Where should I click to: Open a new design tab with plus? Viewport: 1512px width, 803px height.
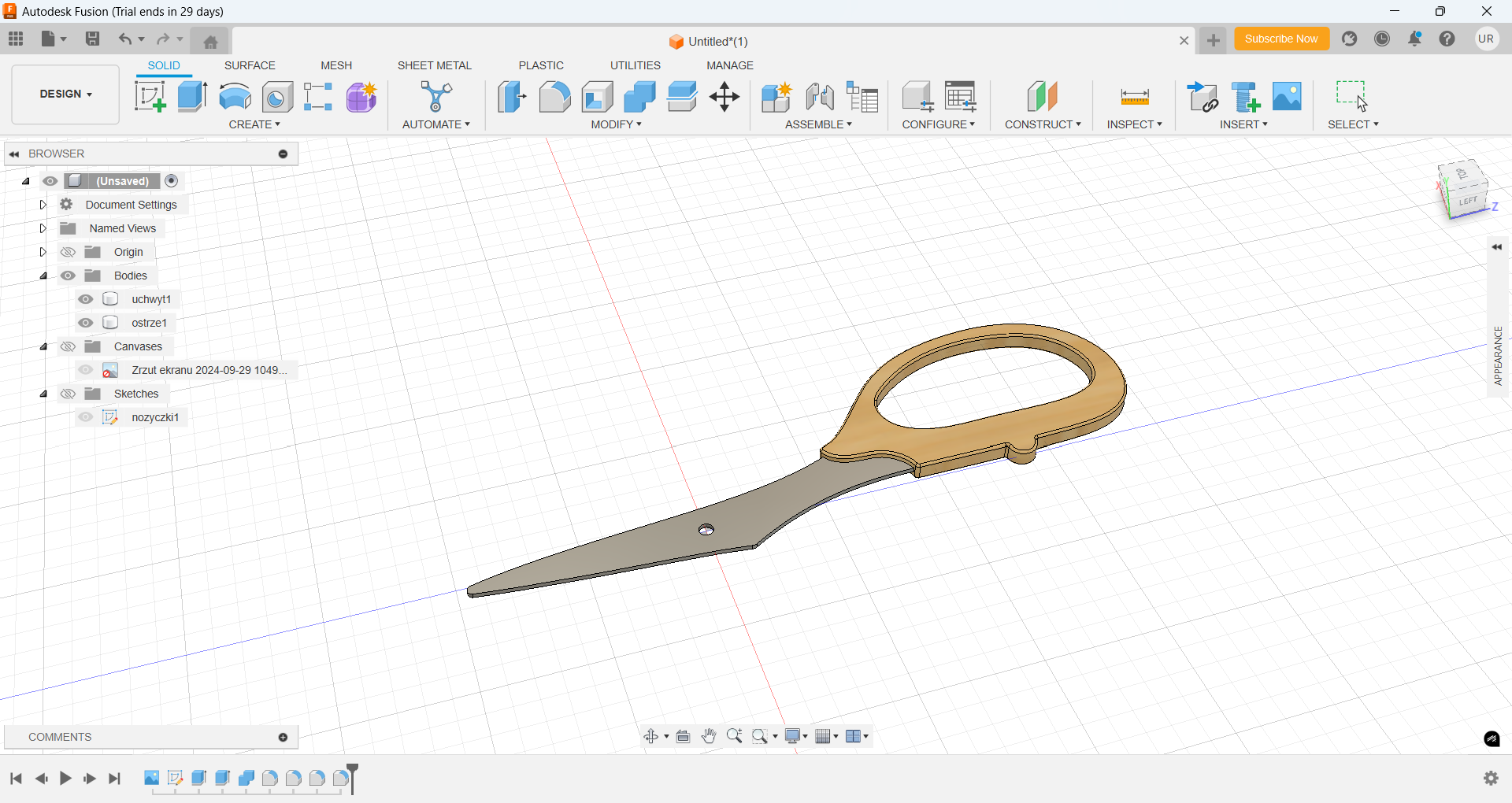tap(1214, 40)
